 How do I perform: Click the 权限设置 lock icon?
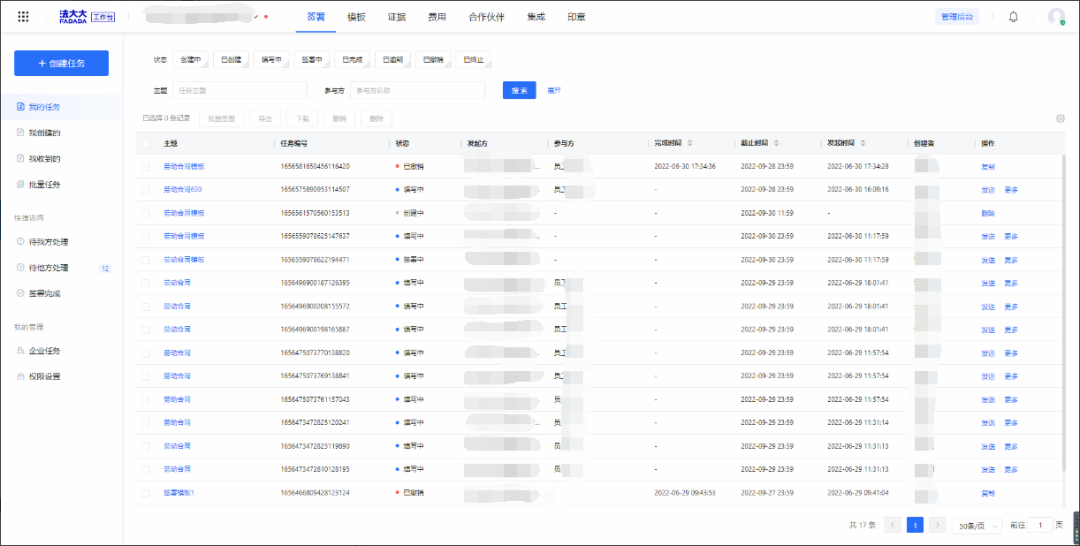(21, 377)
